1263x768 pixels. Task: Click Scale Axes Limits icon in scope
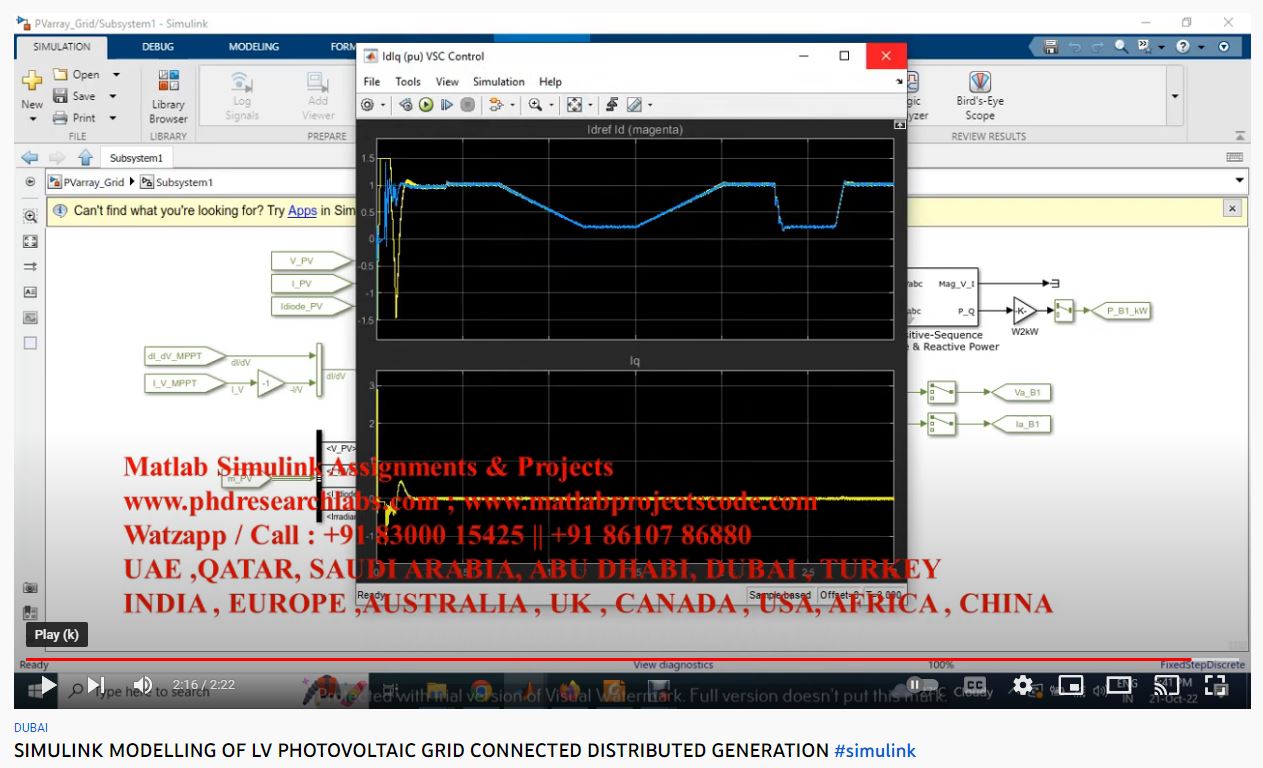(x=574, y=104)
